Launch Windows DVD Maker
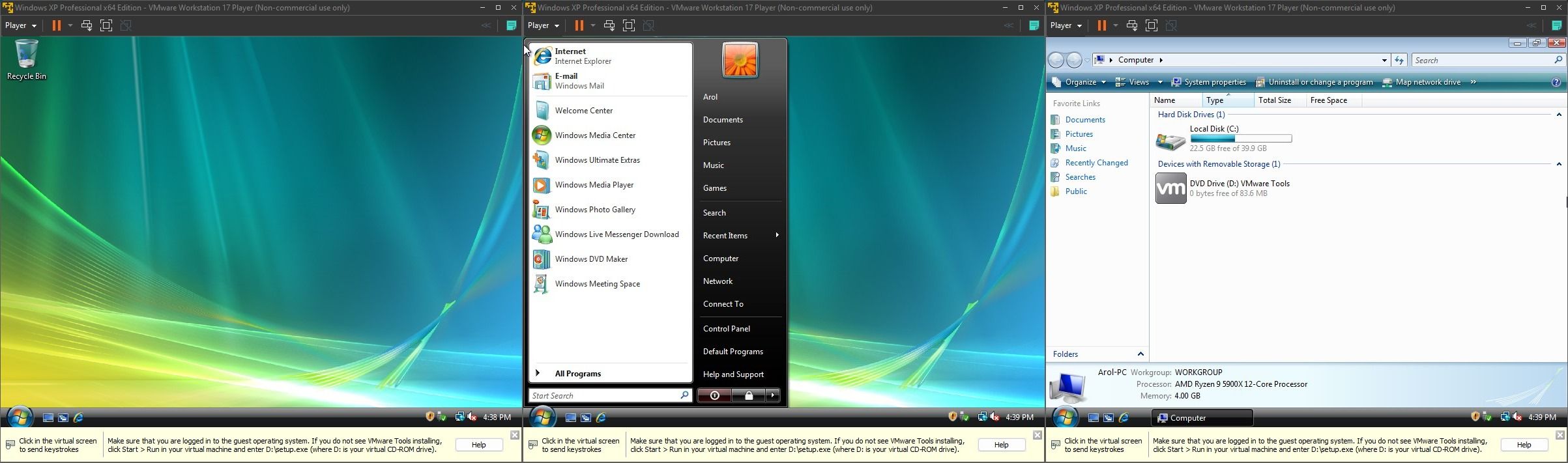This screenshot has height=463, width=1568. (x=609, y=259)
